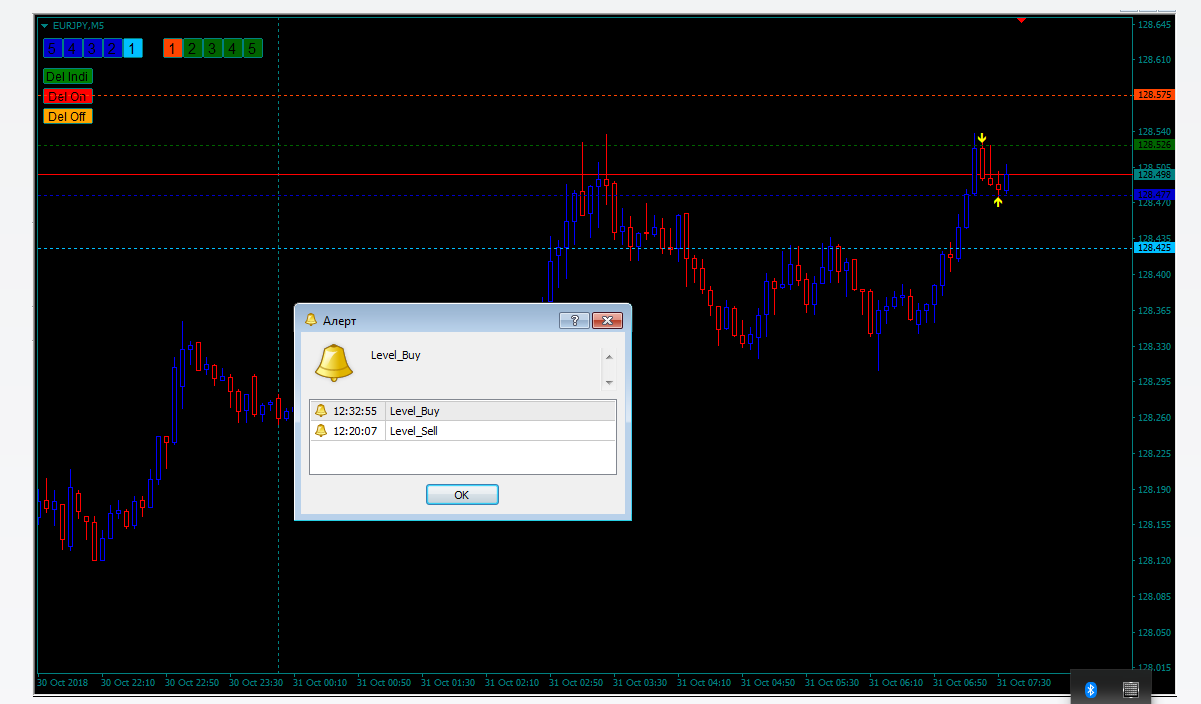Click the yellow down arrow sell signal

(982, 138)
